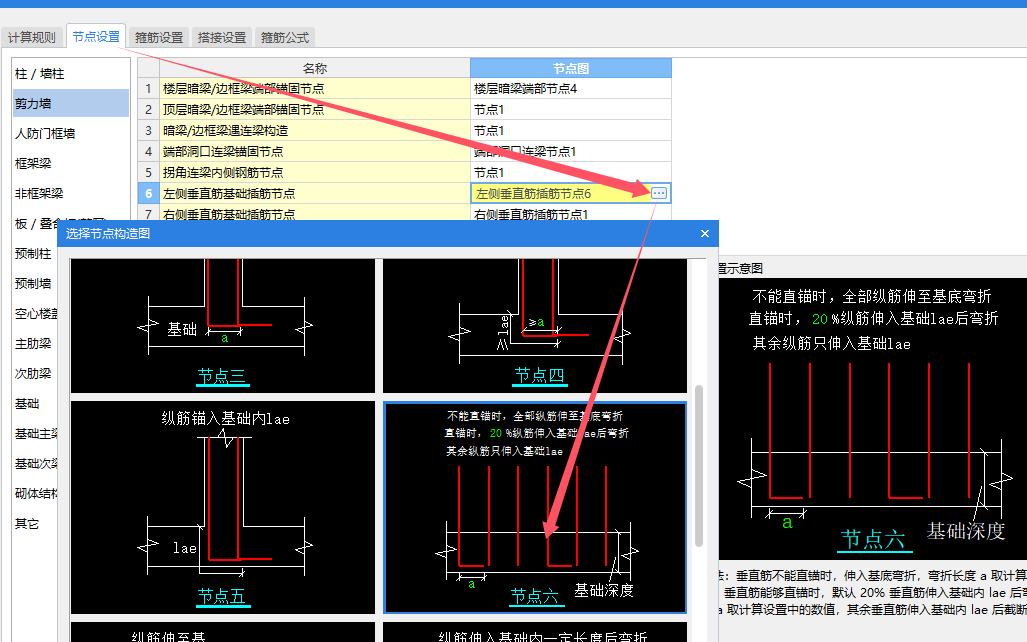
Task: Click the 节点三 link label
Action: (x=222, y=376)
